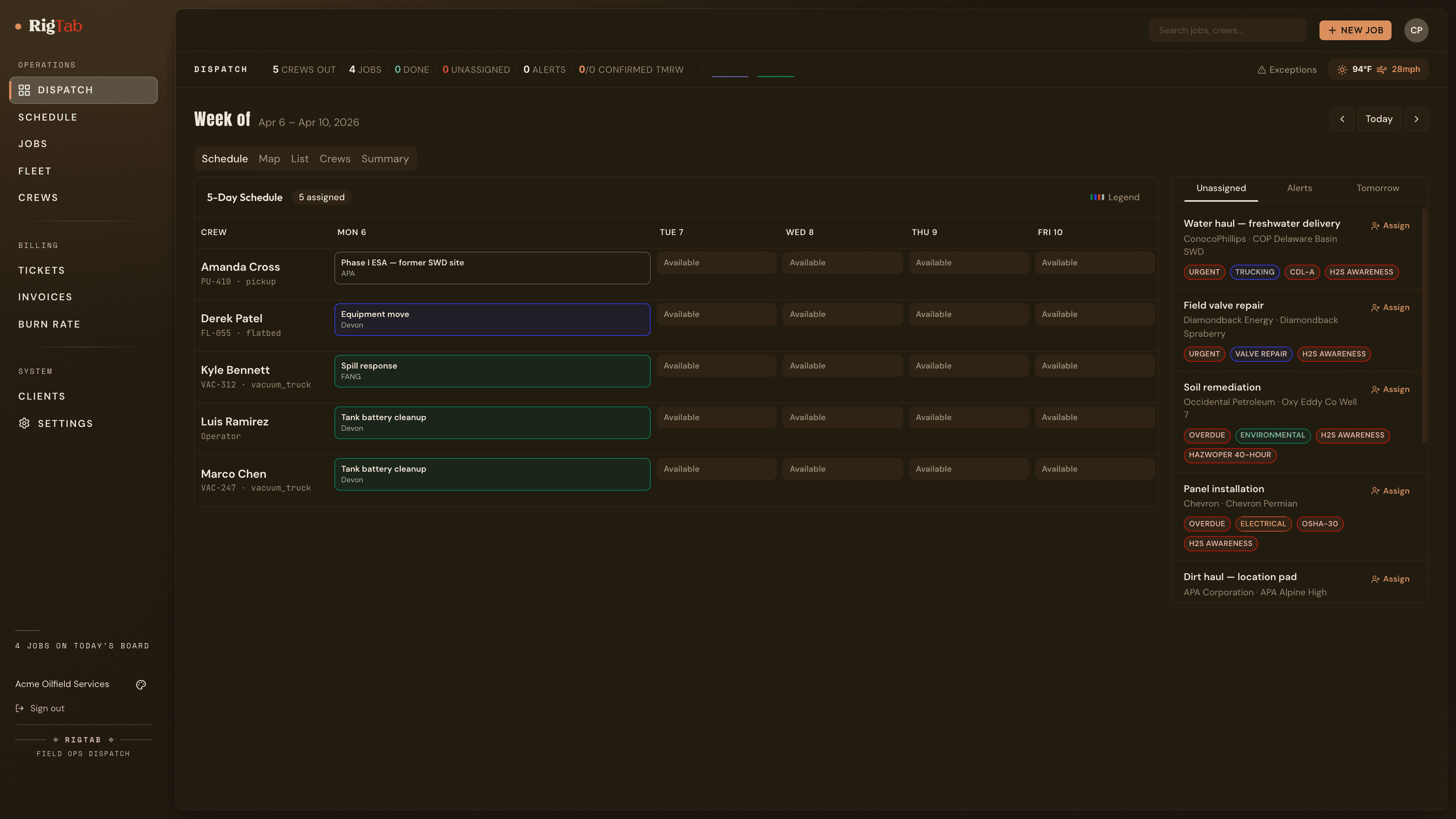Select the Schedule view tab

coord(224,159)
